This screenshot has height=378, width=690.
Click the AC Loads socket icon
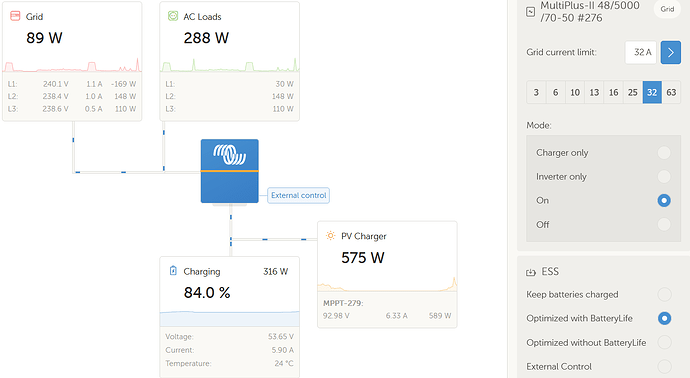(x=173, y=16)
